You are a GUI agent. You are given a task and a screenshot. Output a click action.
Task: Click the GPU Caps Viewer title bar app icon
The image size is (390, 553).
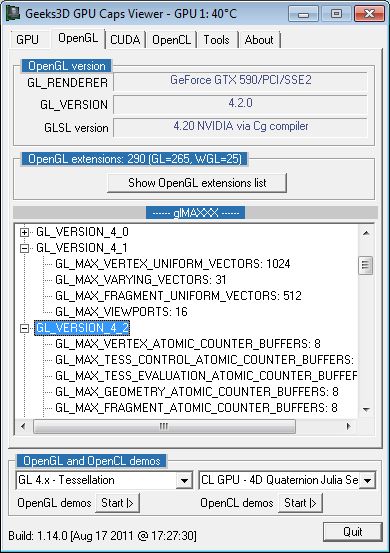12,13
